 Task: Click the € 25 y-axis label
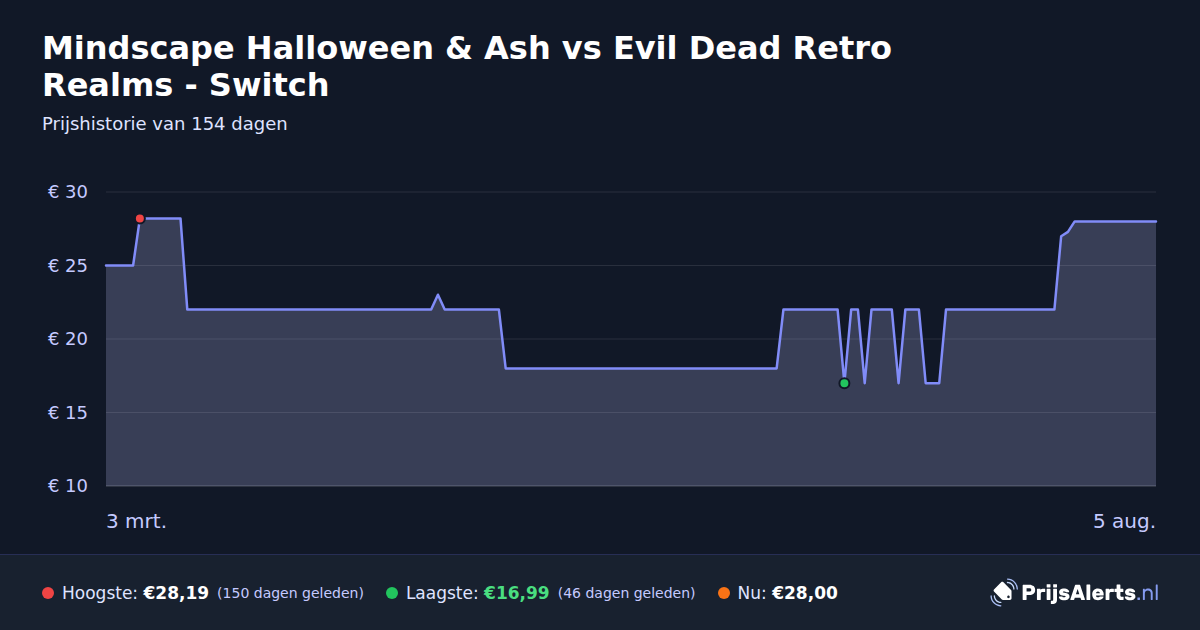click(x=68, y=266)
